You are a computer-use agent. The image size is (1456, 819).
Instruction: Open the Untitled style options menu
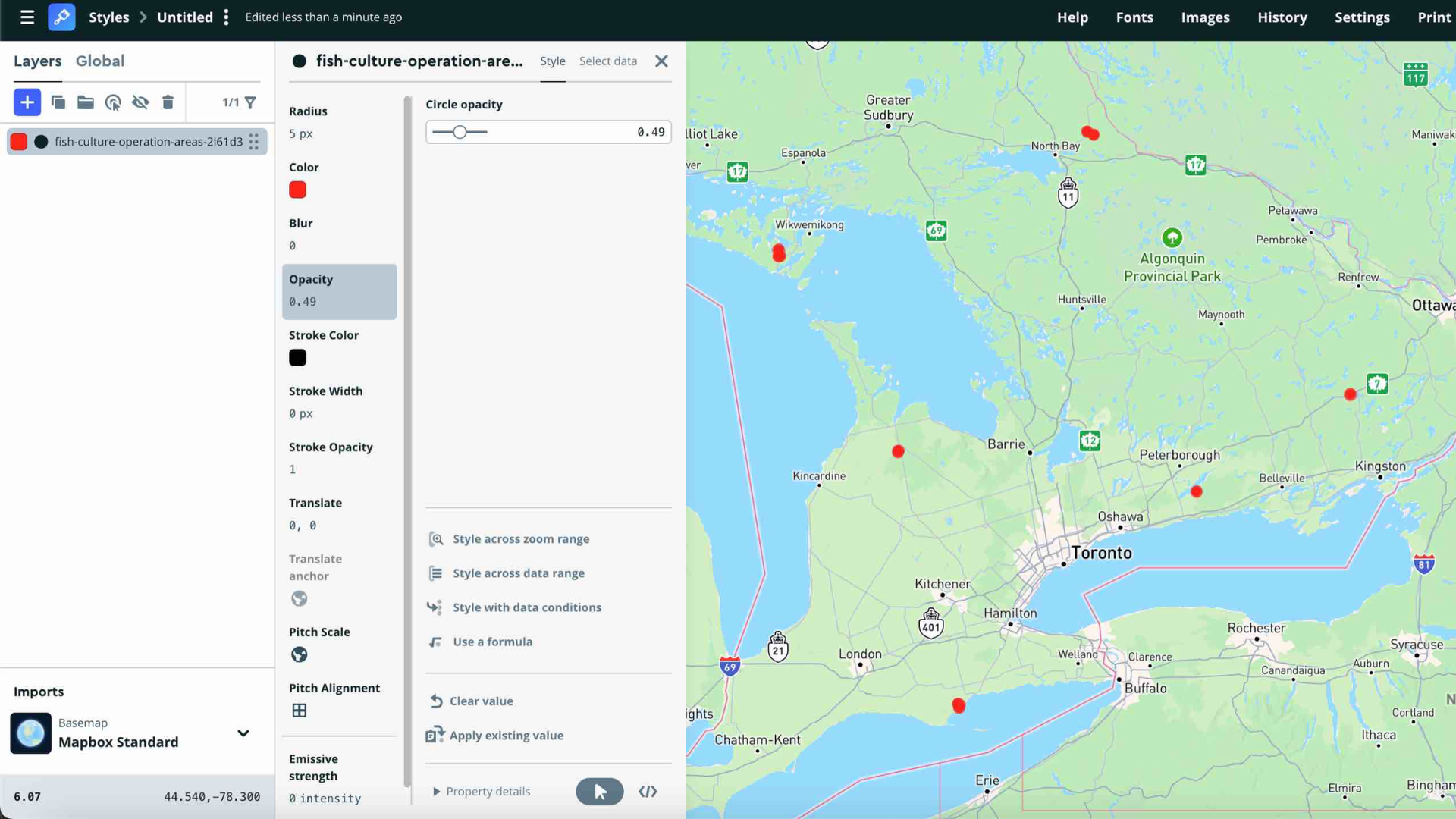tap(226, 17)
